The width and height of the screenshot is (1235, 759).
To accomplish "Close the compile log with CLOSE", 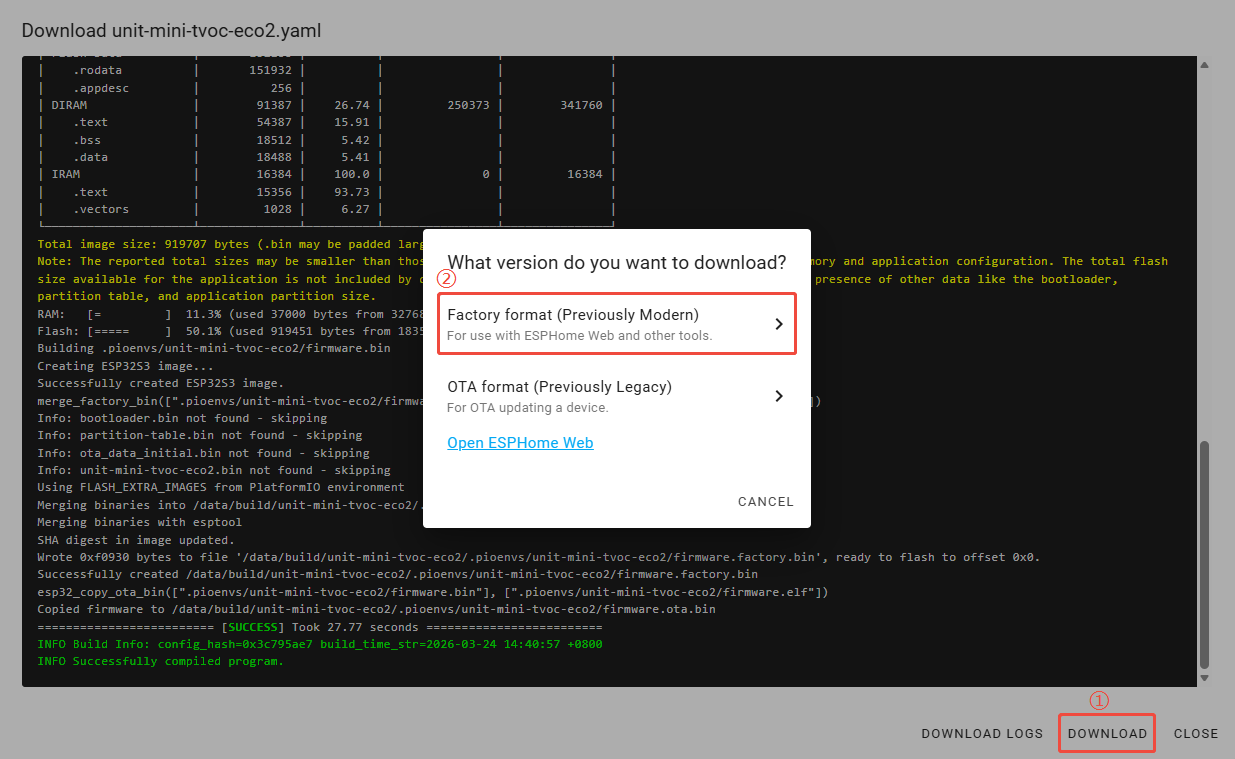I will 1195,733.
